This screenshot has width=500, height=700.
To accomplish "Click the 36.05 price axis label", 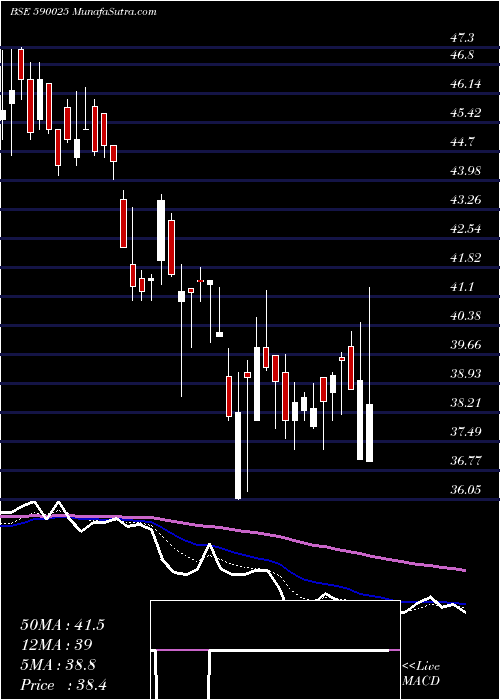I will 466,490.
